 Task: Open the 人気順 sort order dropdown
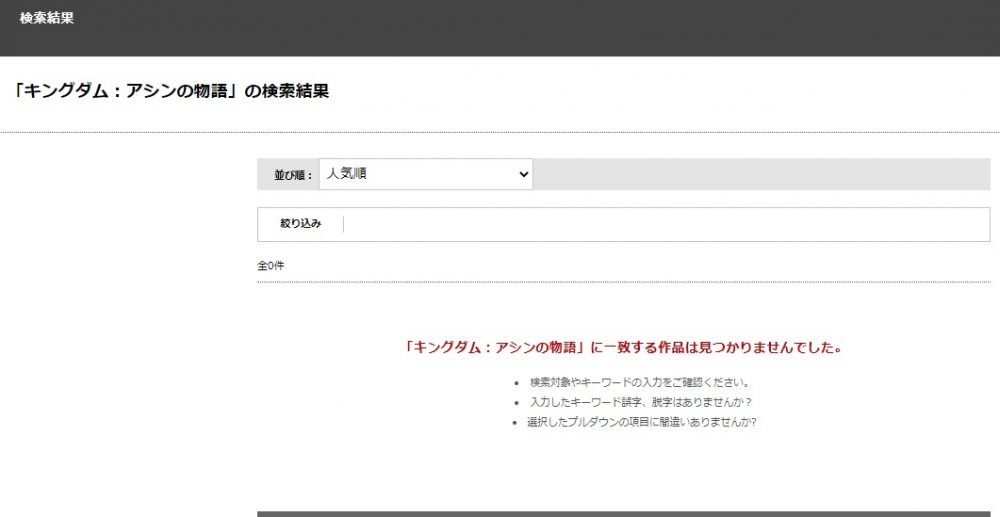[x=426, y=174]
